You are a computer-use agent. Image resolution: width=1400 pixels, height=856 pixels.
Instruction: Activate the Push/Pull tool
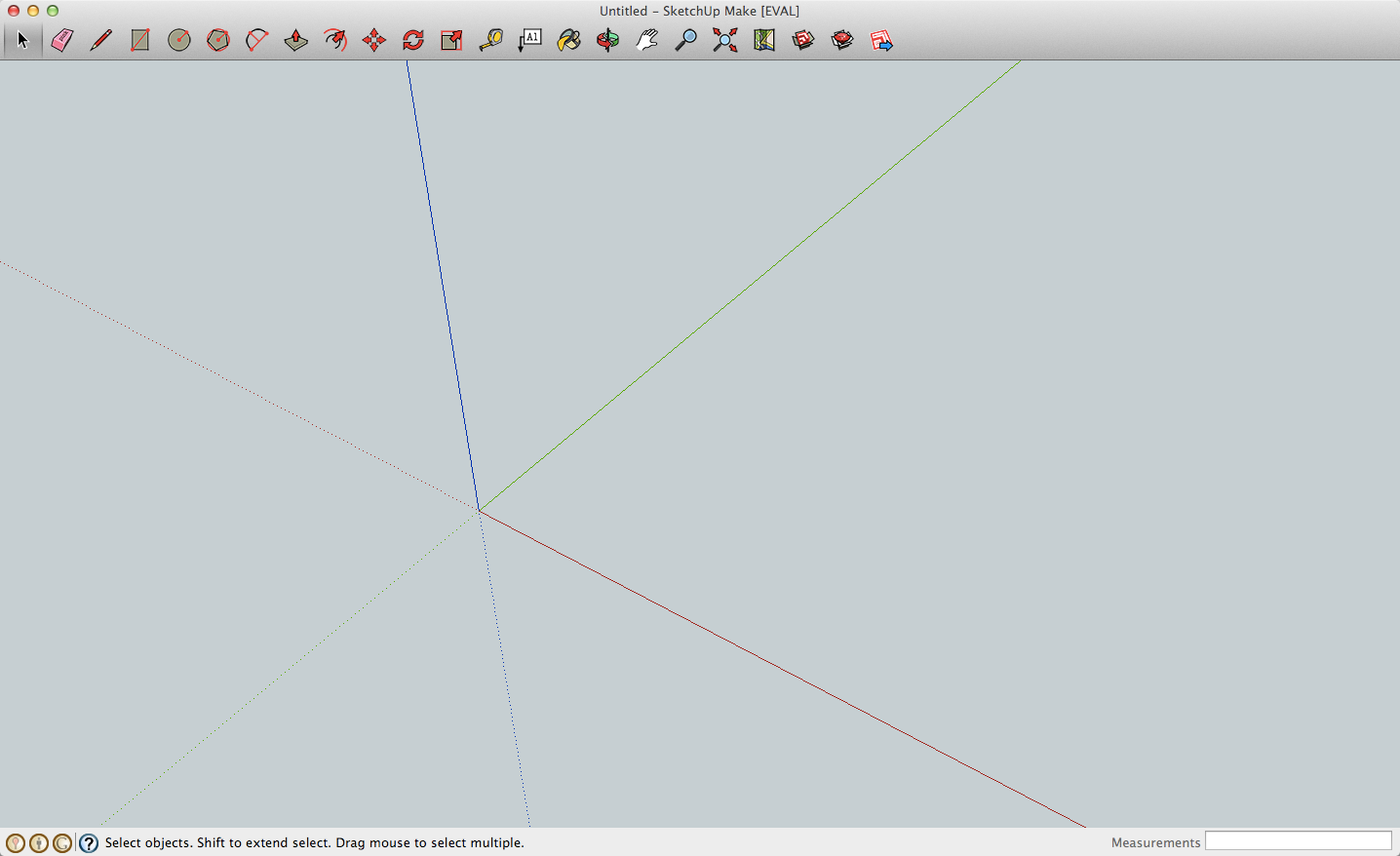296,40
